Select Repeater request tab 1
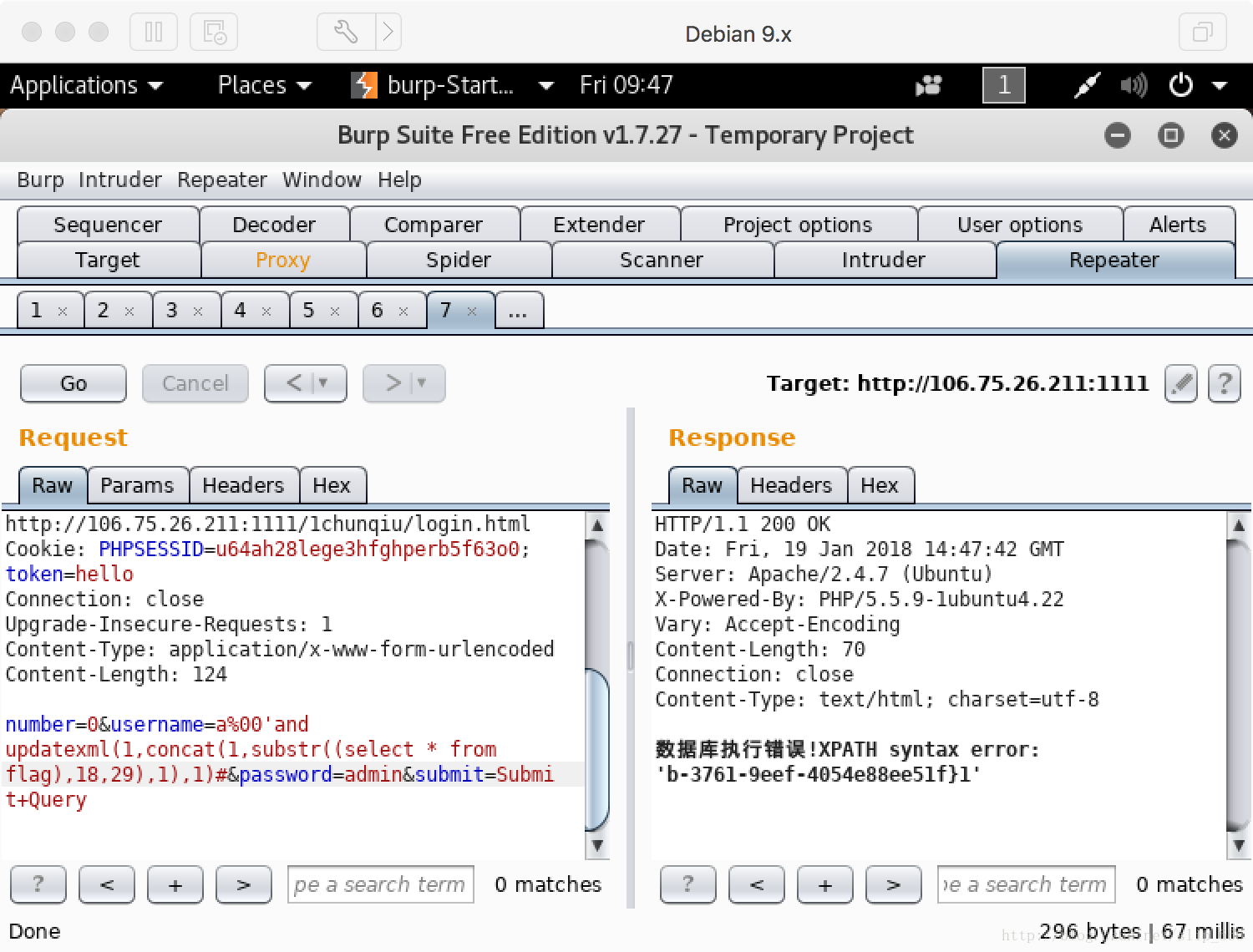 pyautogui.click(x=37, y=311)
